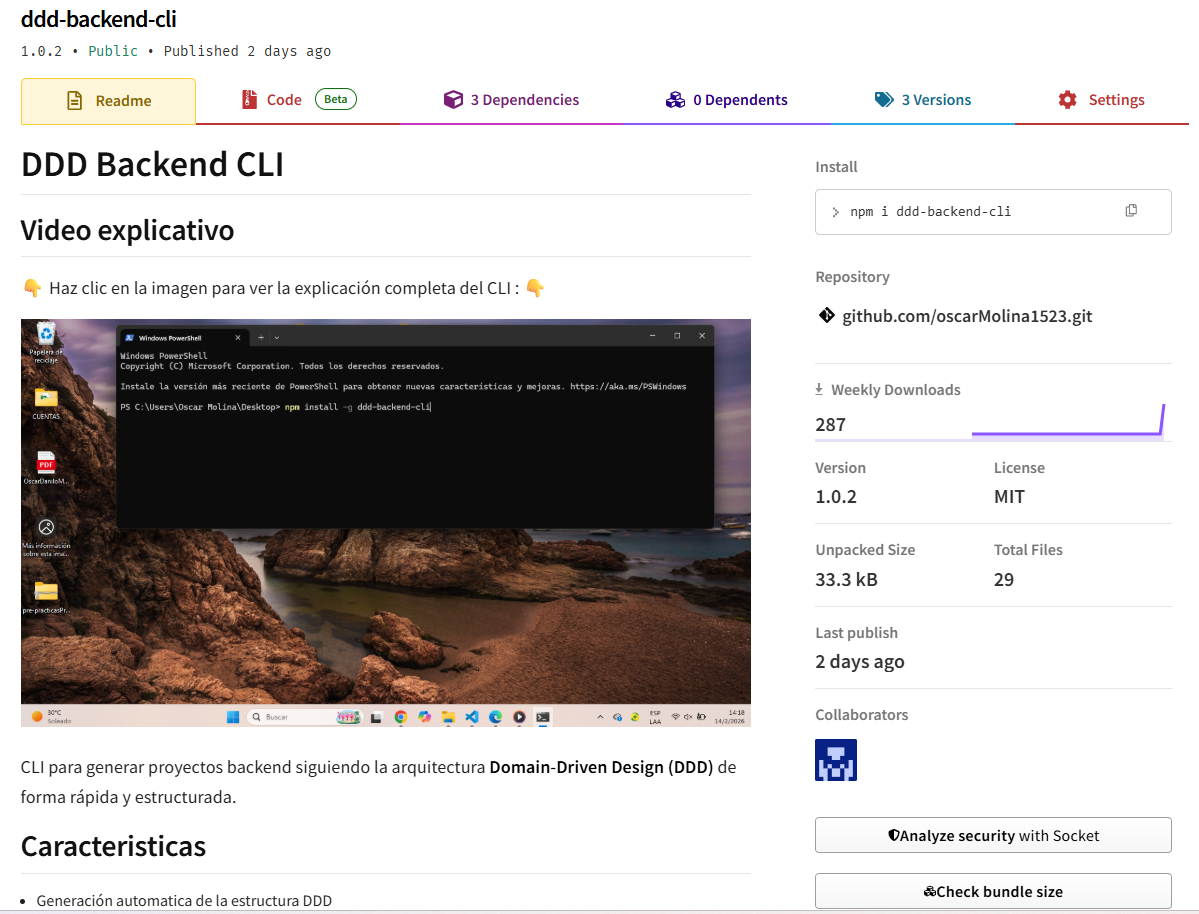Click the Settings gear icon
1199x914 pixels.
click(x=1067, y=99)
